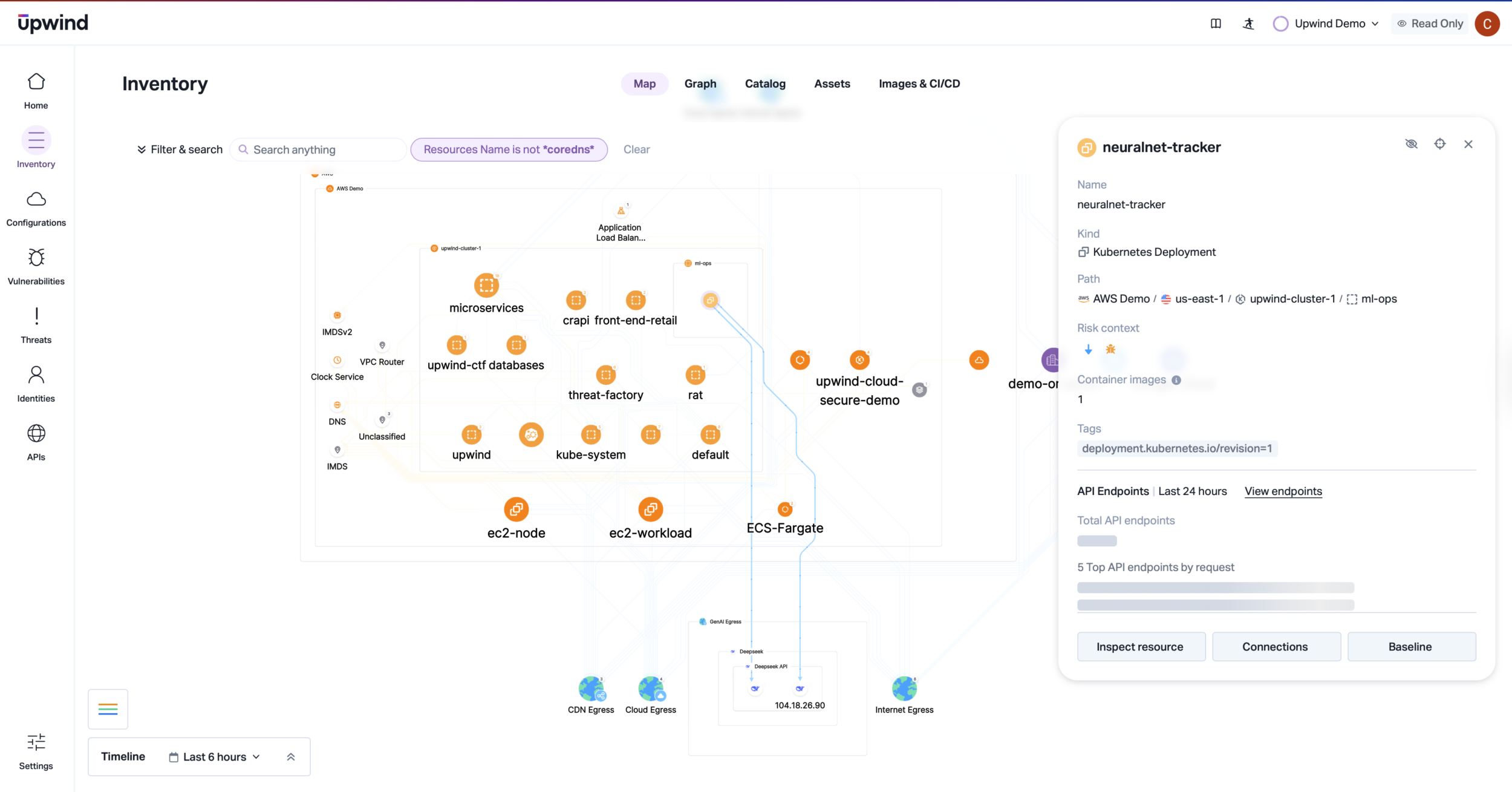Click Container images info icon
This screenshot has width=1512, height=792.
point(1176,380)
